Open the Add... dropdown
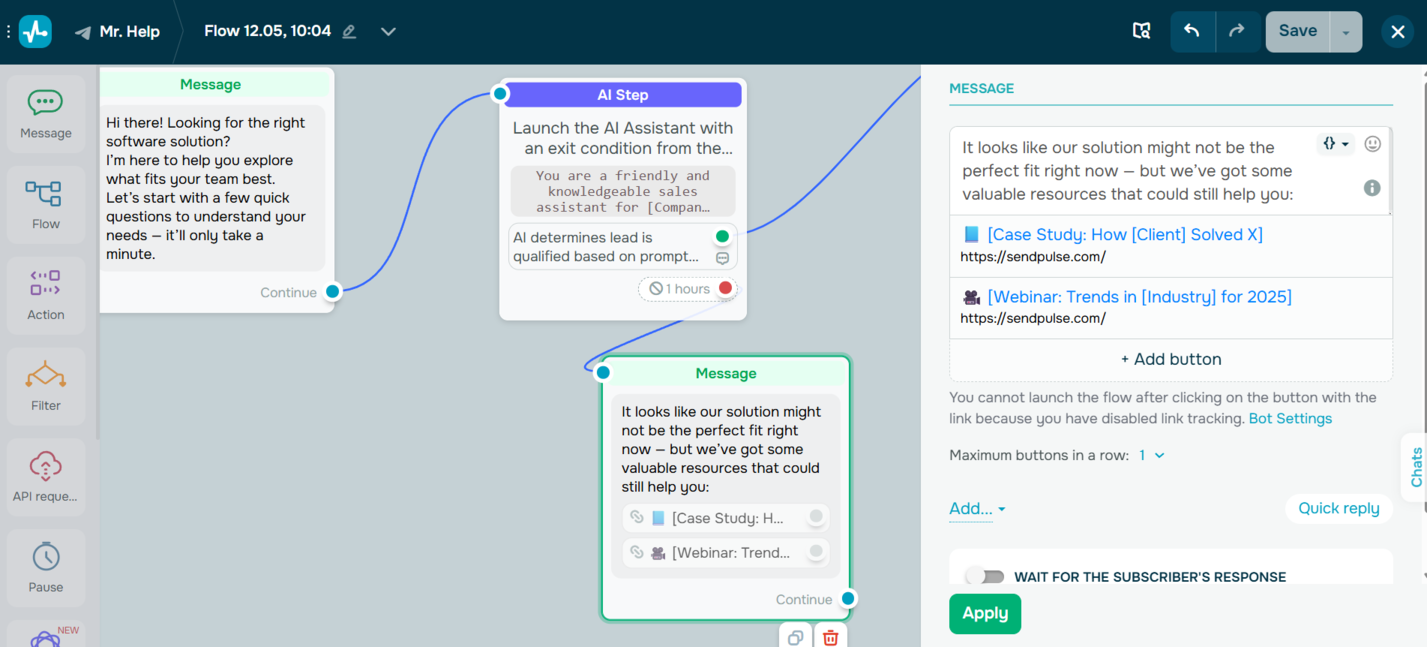The height and width of the screenshot is (647, 1427). [x=977, y=509]
